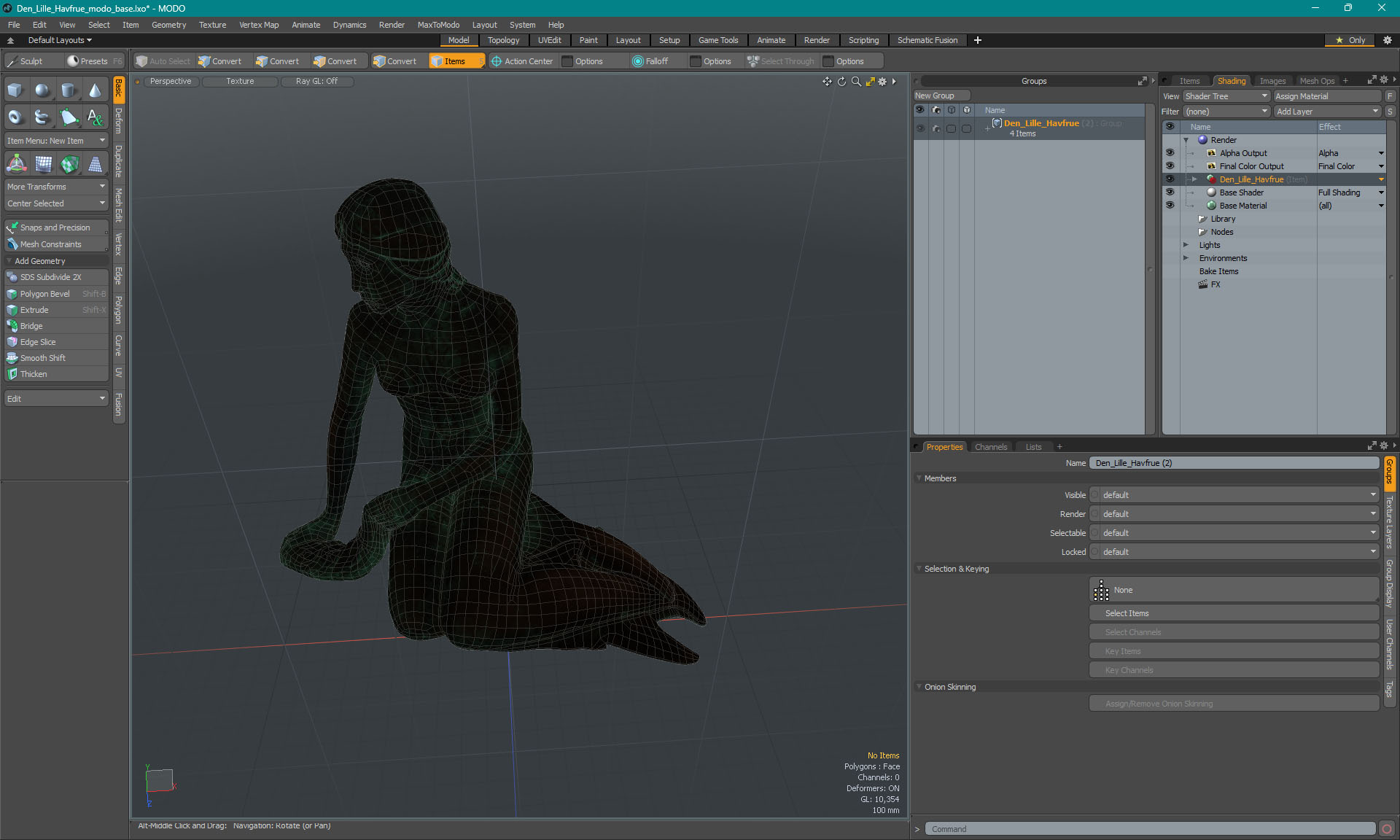Open the Add Layer dropdown
Viewport: 1400px width, 840px height.
coord(1327,112)
